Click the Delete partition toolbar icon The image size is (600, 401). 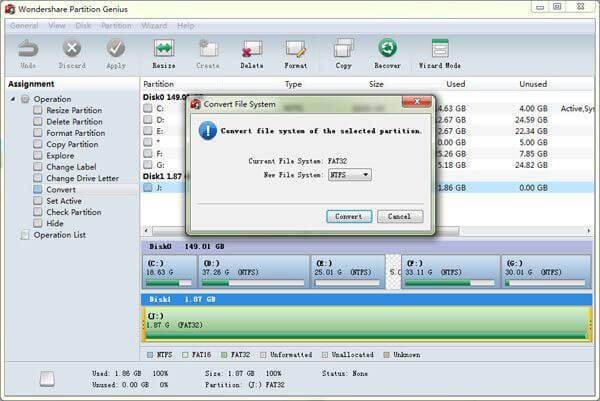252,49
